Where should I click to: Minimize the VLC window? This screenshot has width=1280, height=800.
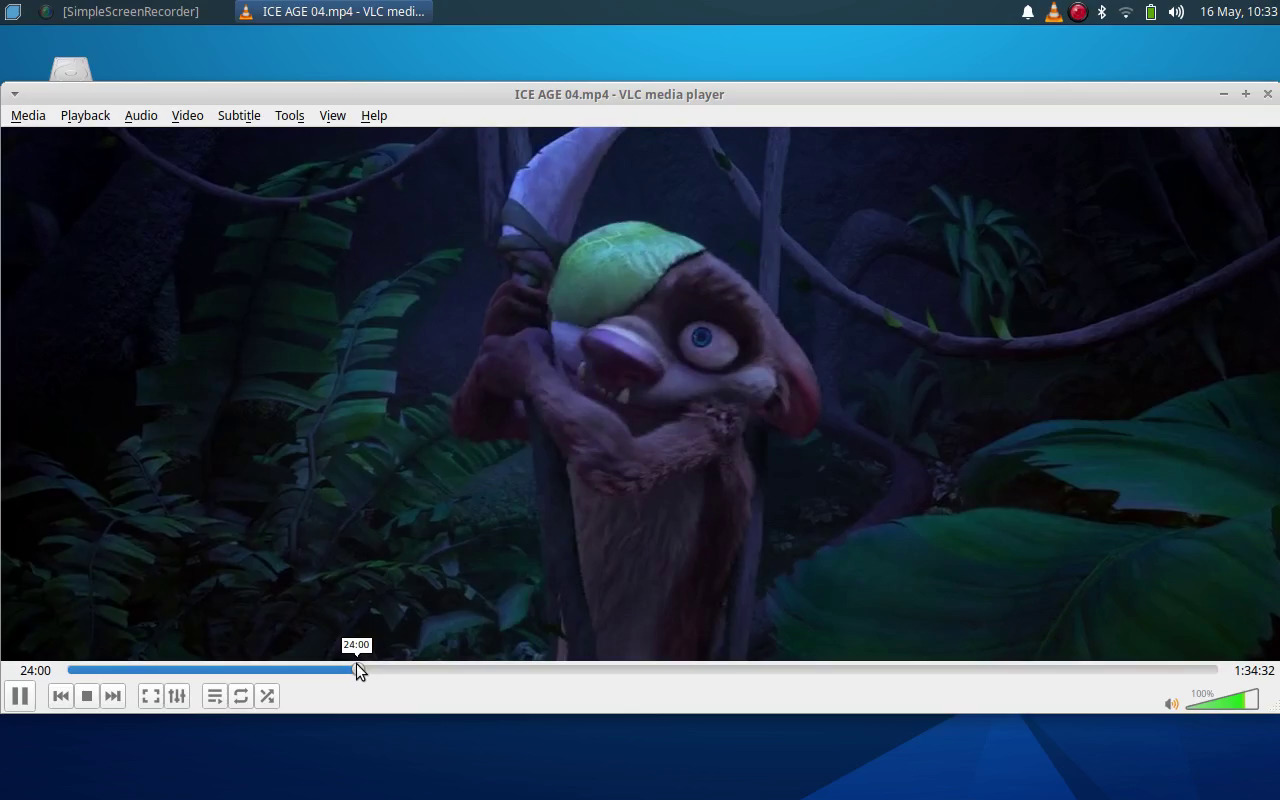(x=1223, y=94)
